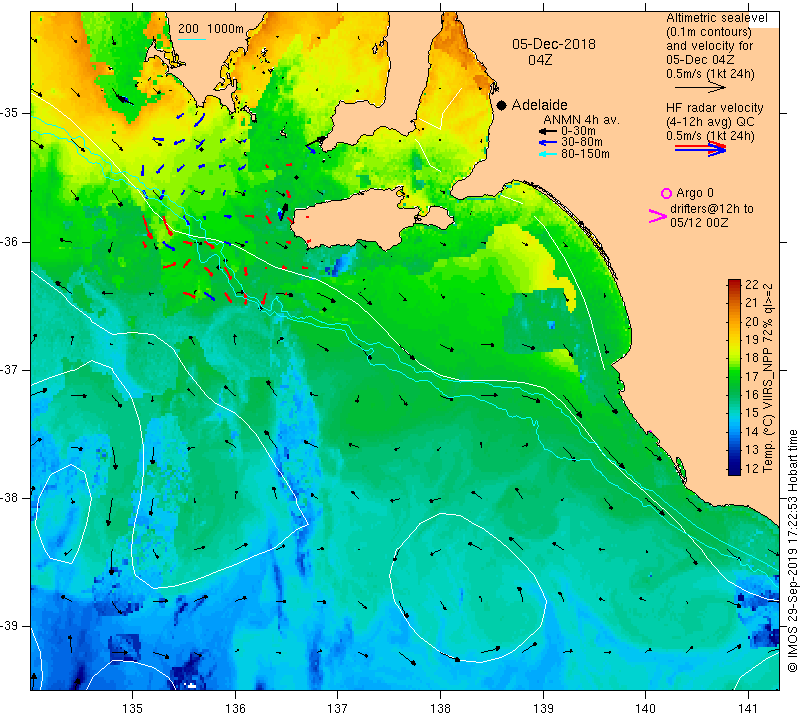Click the latitude label '-36'

(x=10, y=241)
